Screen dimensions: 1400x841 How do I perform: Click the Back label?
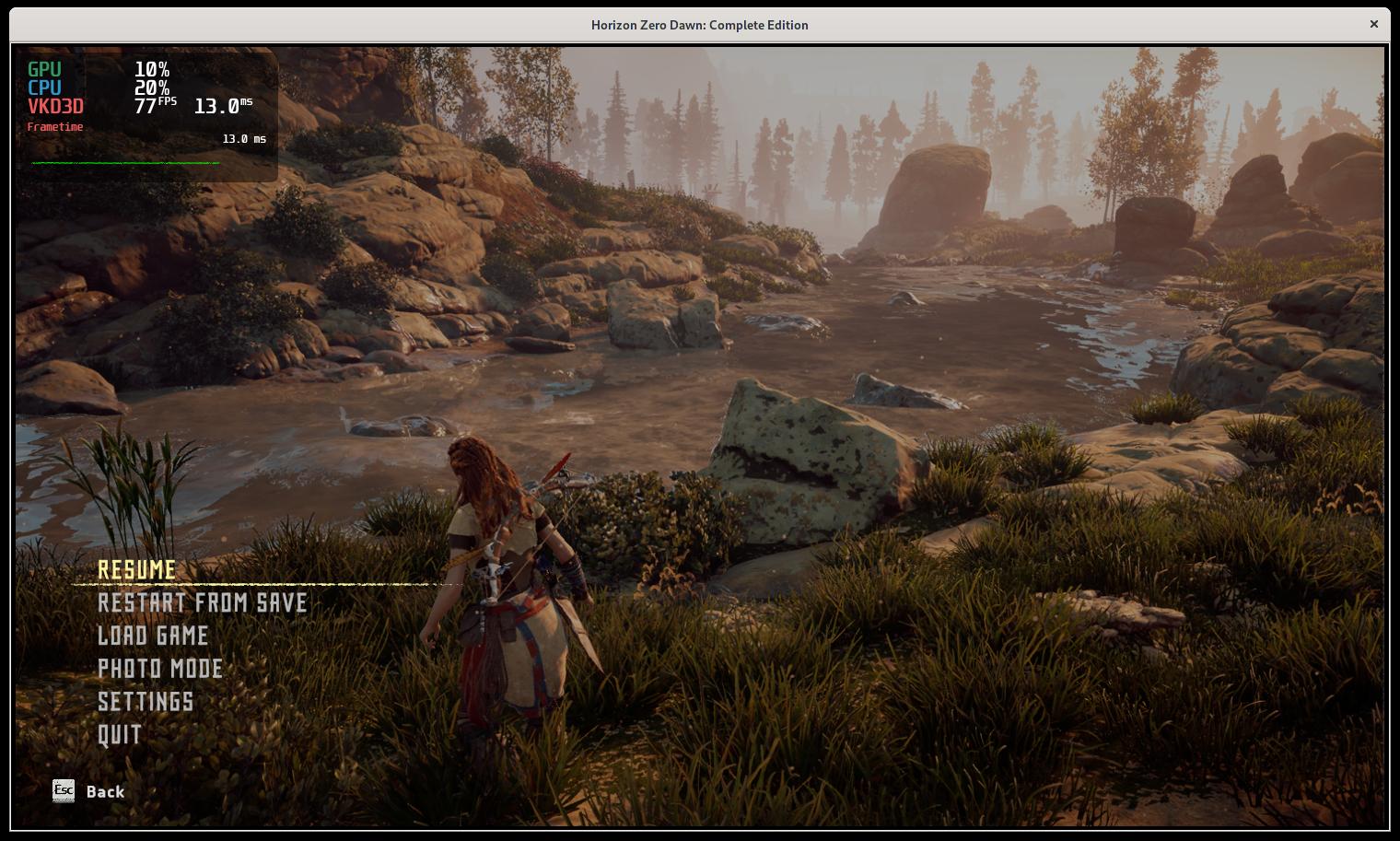click(x=105, y=791)
